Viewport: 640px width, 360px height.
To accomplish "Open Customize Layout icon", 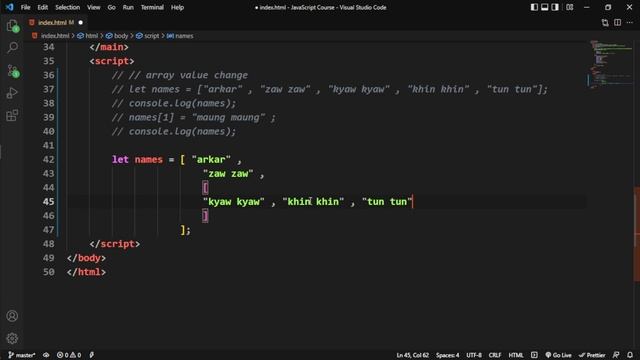I will pos(570,7).
